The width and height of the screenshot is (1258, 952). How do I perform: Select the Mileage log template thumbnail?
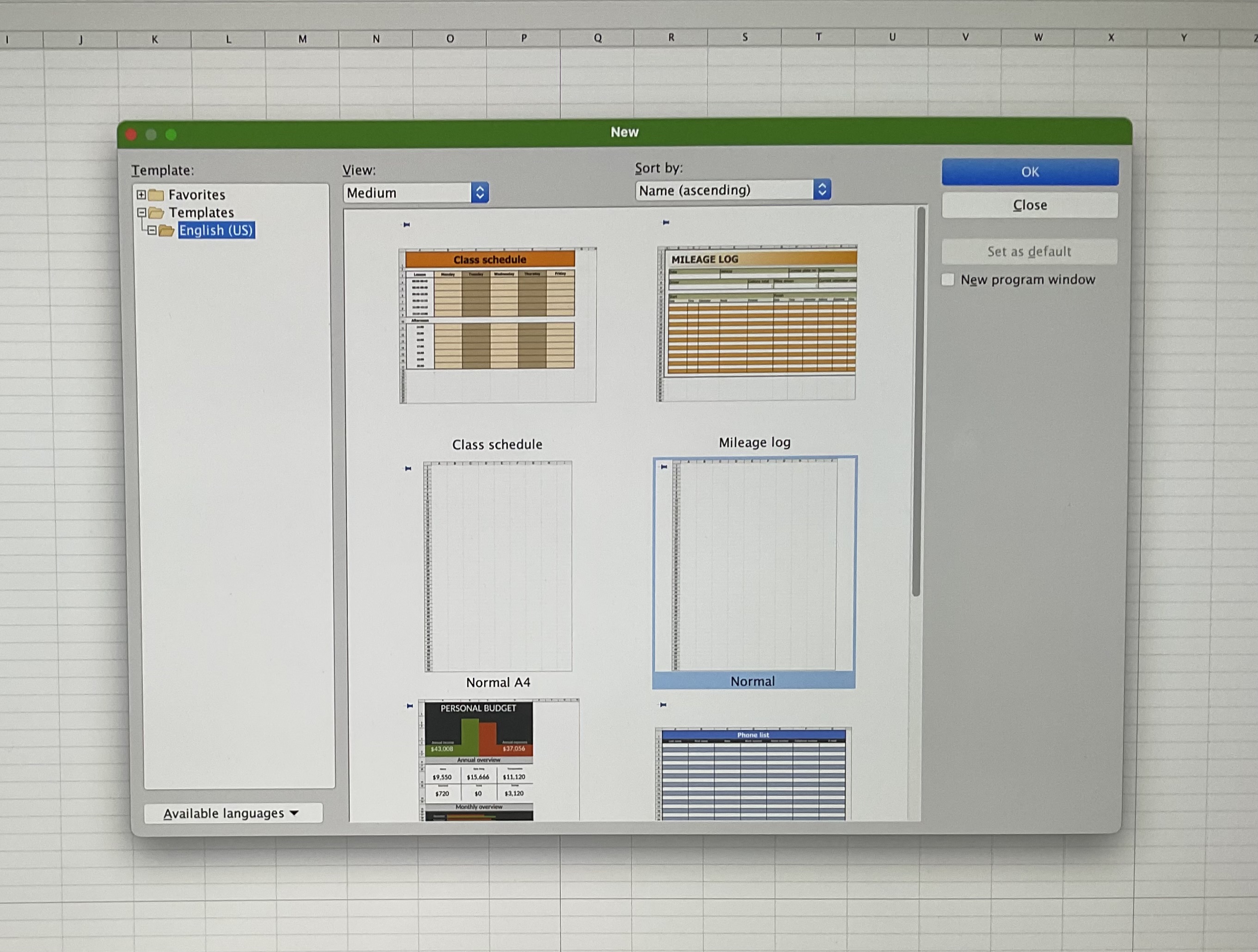756,323
